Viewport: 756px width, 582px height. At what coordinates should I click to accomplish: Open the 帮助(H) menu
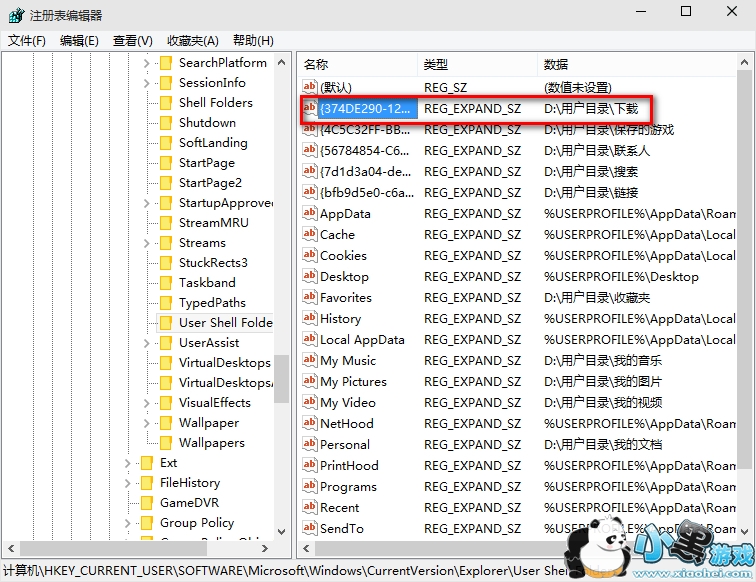[253, 41]
